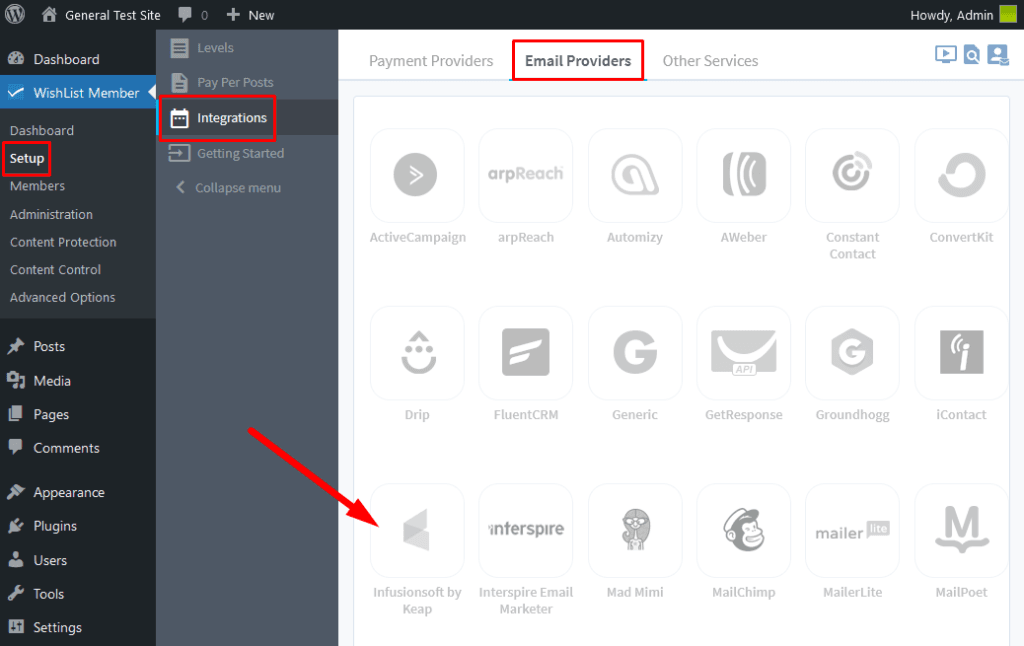This screenshot has height=646, width=1024.
Task: Select the arpReach provider icon
Action: (526, 175)
